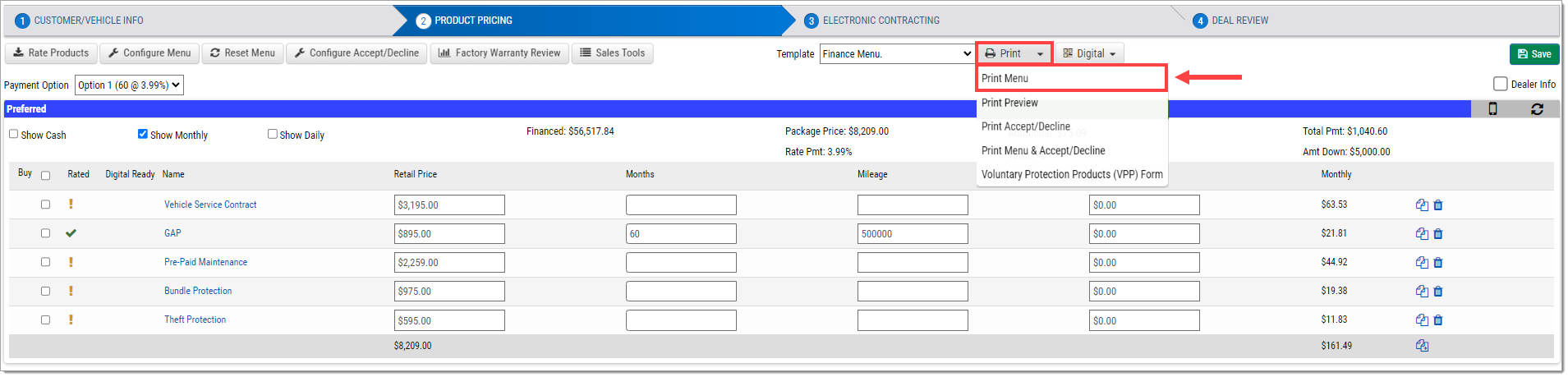This screenshot has height=377, width=1568.
Task: Click warning icon for Pre-Paid Maintenance
Action: point(71,262)
